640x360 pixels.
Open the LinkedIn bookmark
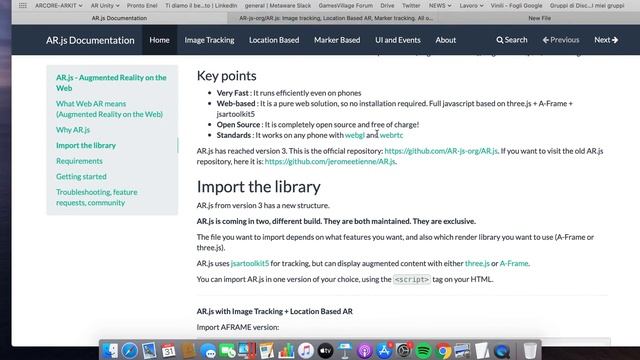(x=201, y=6)
